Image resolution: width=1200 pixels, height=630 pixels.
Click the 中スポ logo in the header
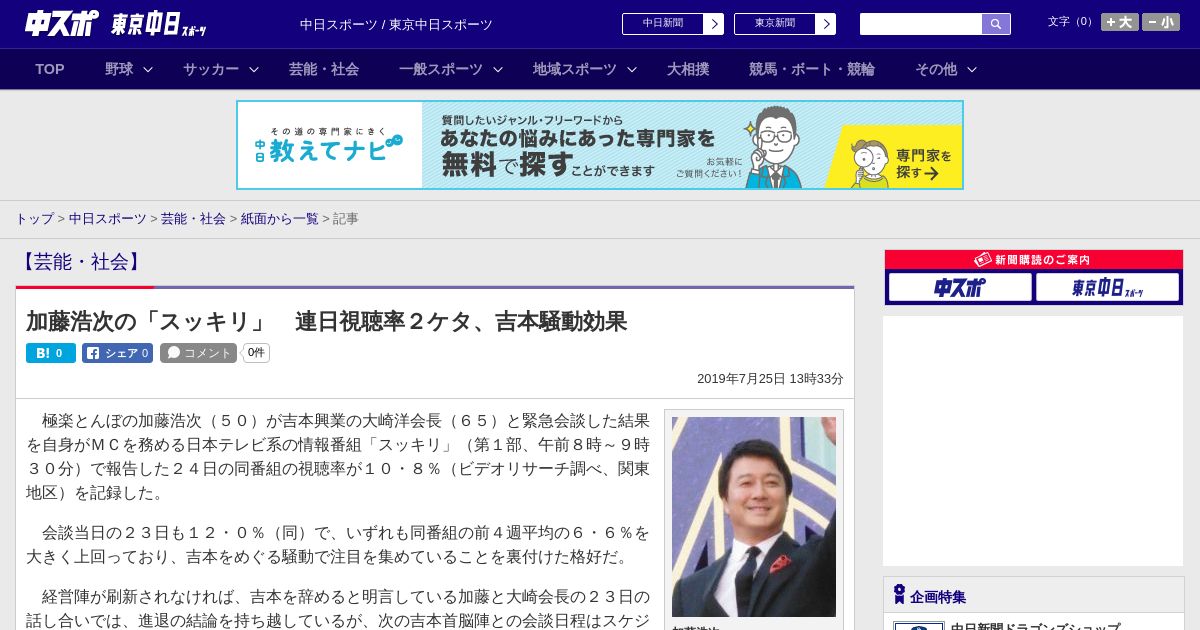[62, 23]
